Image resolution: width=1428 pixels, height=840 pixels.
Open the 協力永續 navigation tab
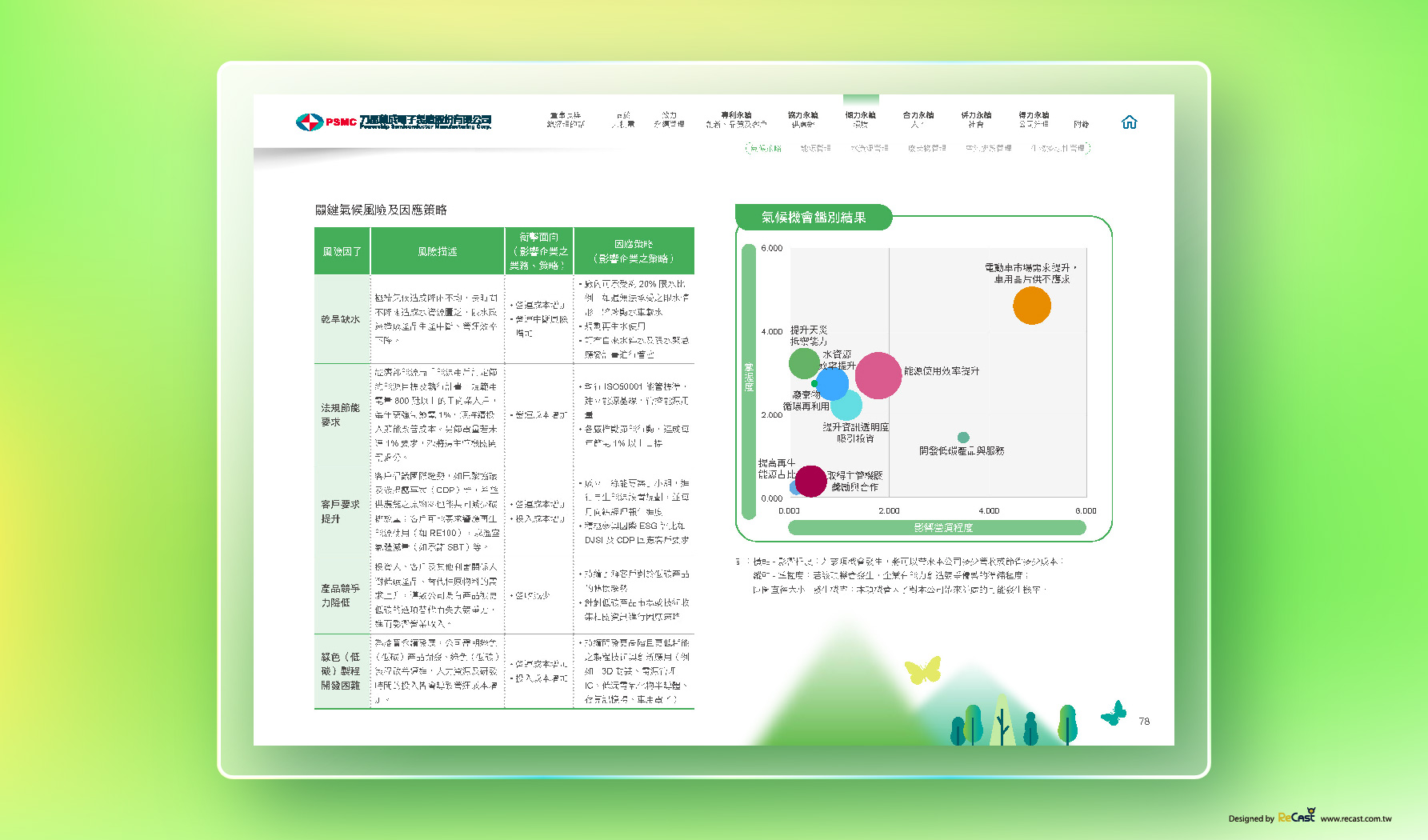pyautogui.click(x=802, y=119)
